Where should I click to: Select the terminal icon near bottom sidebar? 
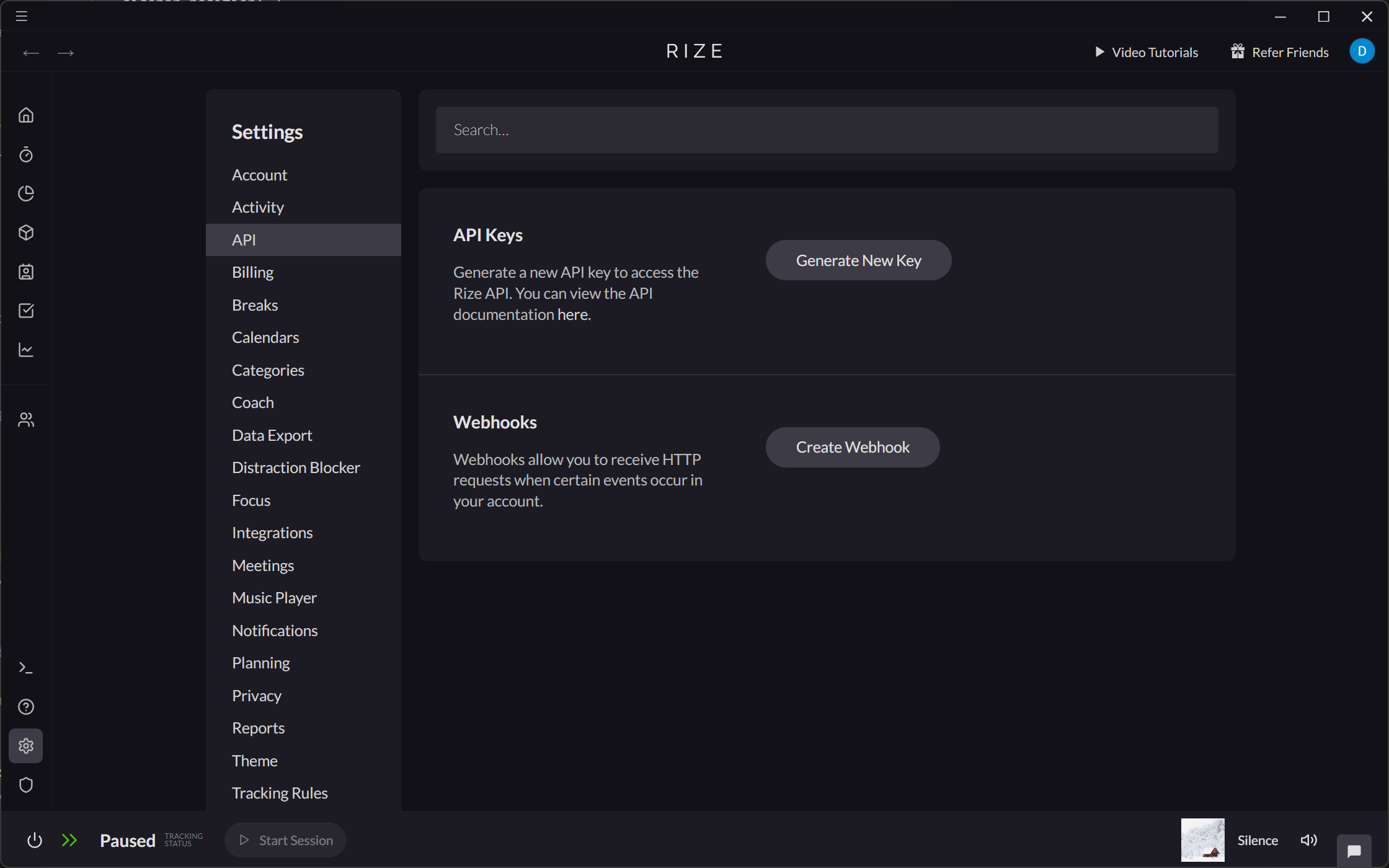coord(26,667)
